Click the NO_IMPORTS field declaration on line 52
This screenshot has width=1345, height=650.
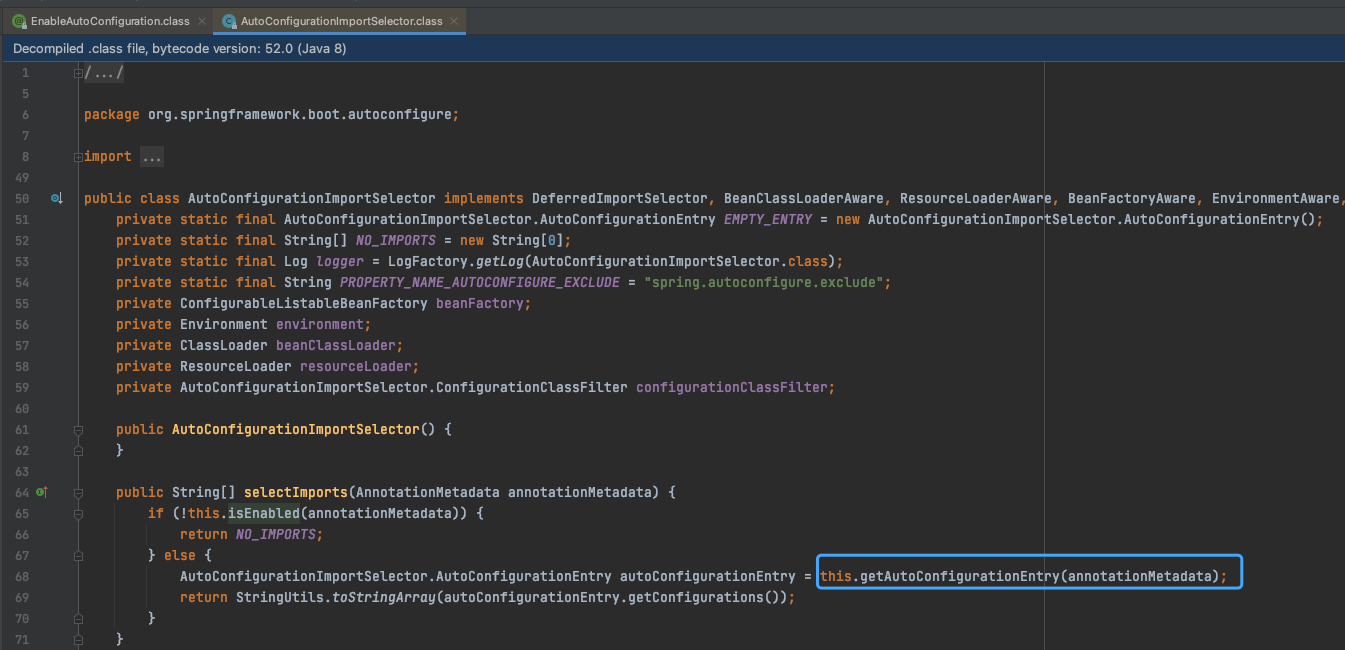coord(396,241)
